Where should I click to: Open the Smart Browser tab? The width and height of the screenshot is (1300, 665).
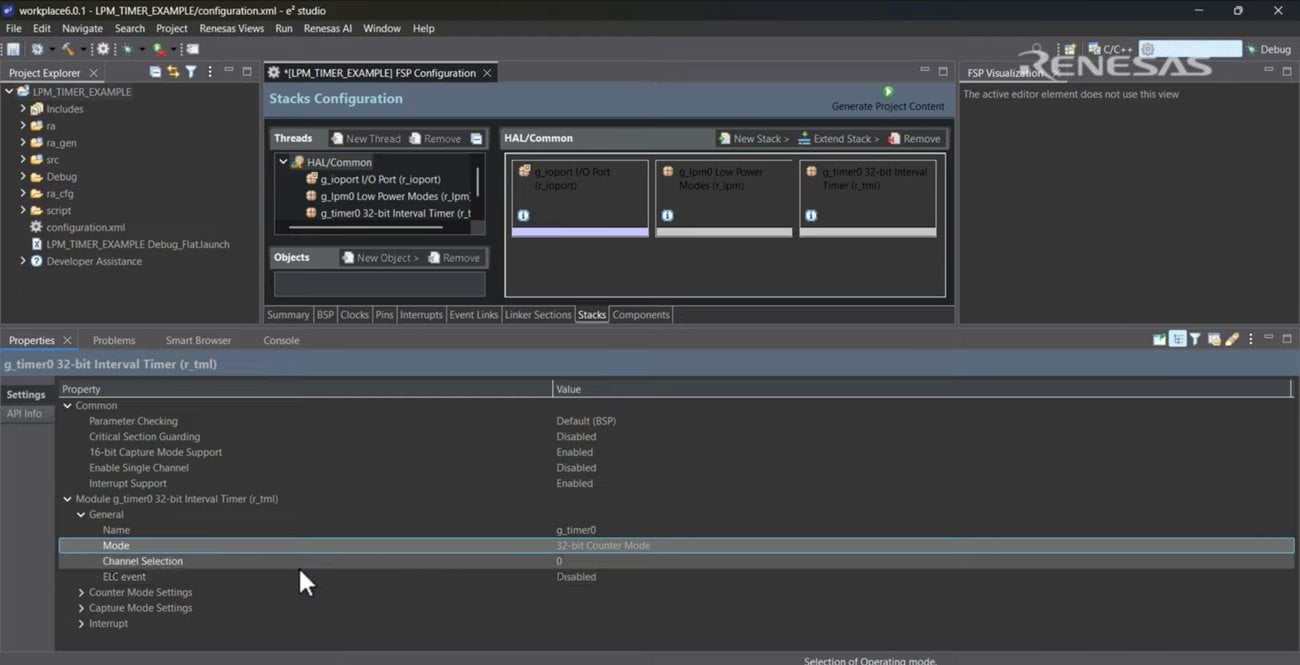198,341
